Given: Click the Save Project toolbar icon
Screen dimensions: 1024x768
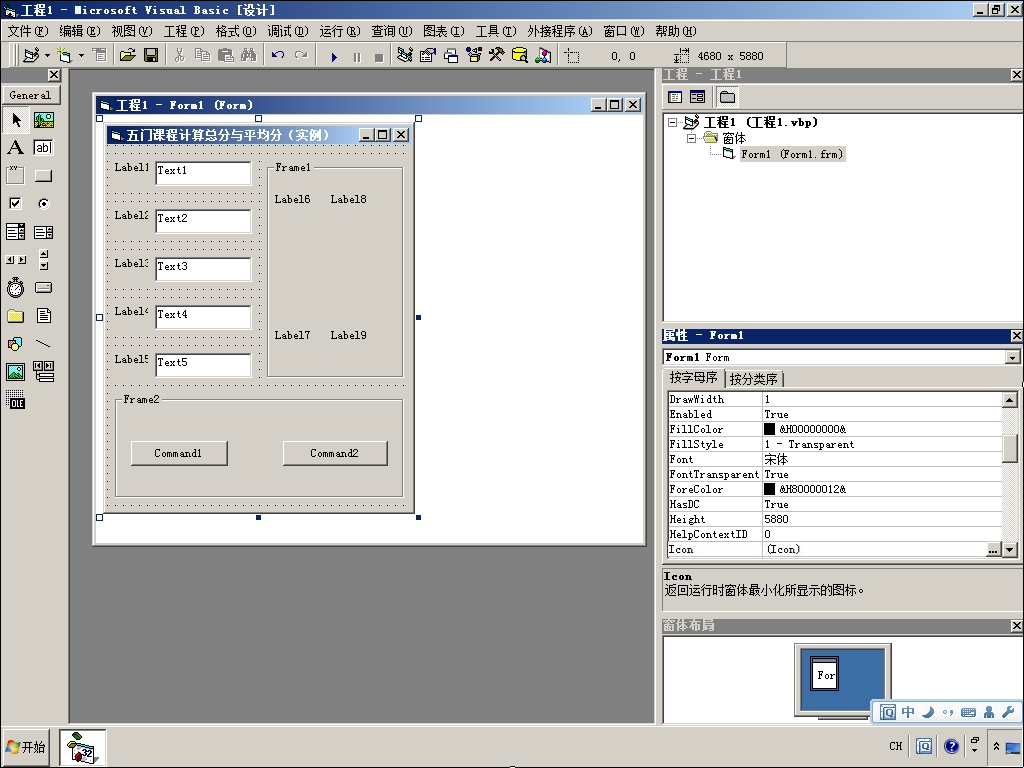Looking at the screenshot, I should (151, 56).
